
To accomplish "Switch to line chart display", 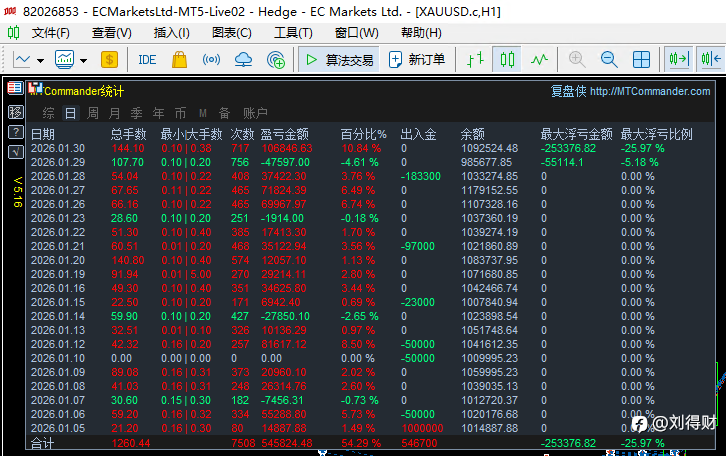I will (x=539, y=59).
